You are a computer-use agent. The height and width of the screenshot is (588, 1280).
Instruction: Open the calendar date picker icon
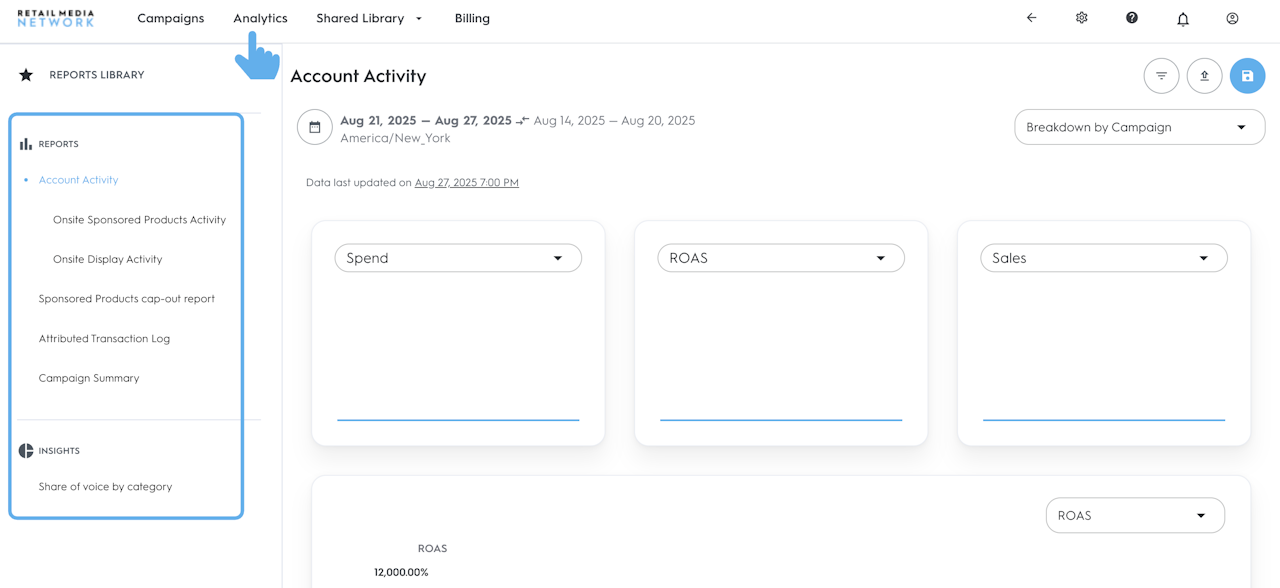point(314,127)
